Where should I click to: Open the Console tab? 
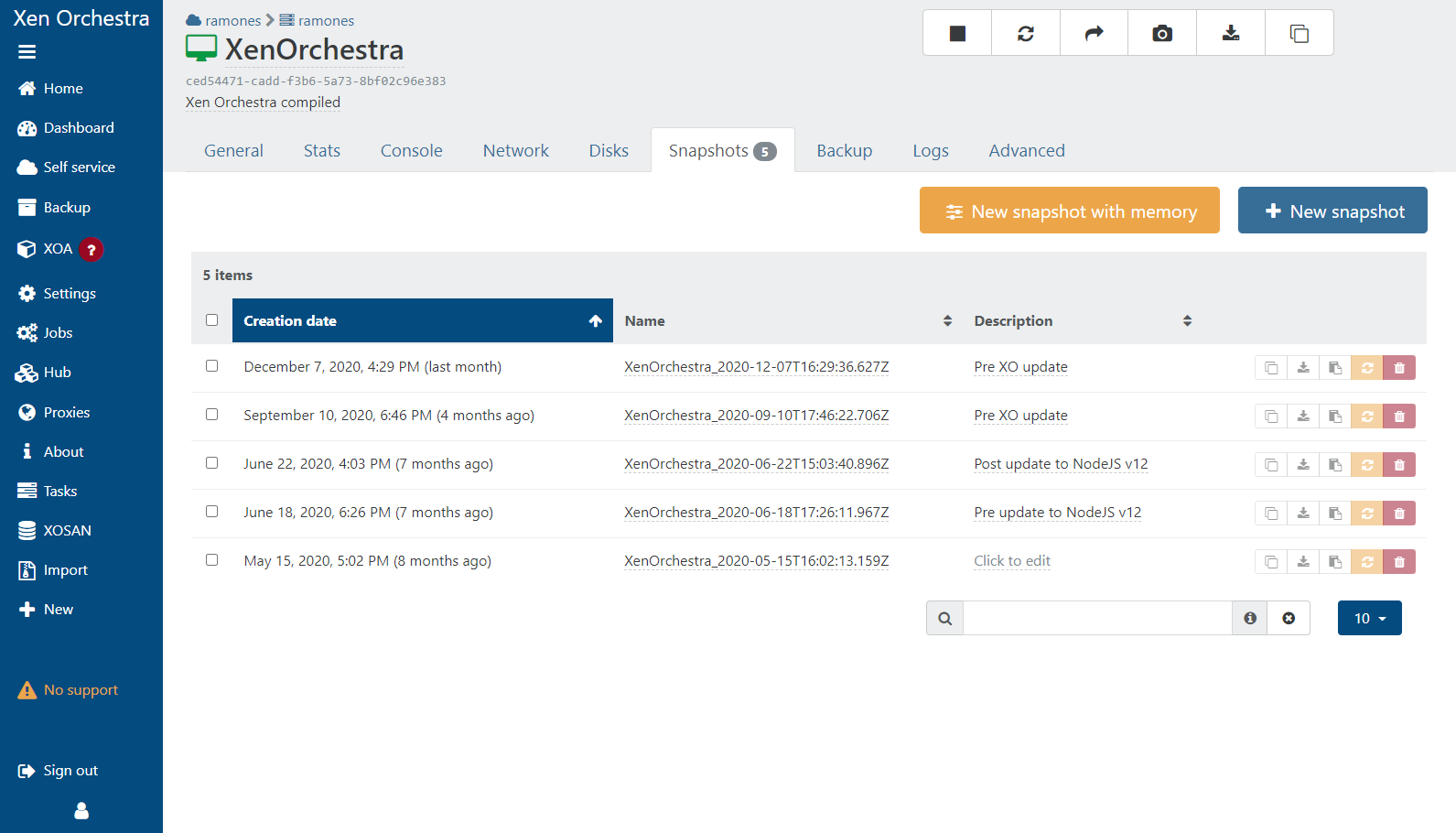tap(412, 150)
